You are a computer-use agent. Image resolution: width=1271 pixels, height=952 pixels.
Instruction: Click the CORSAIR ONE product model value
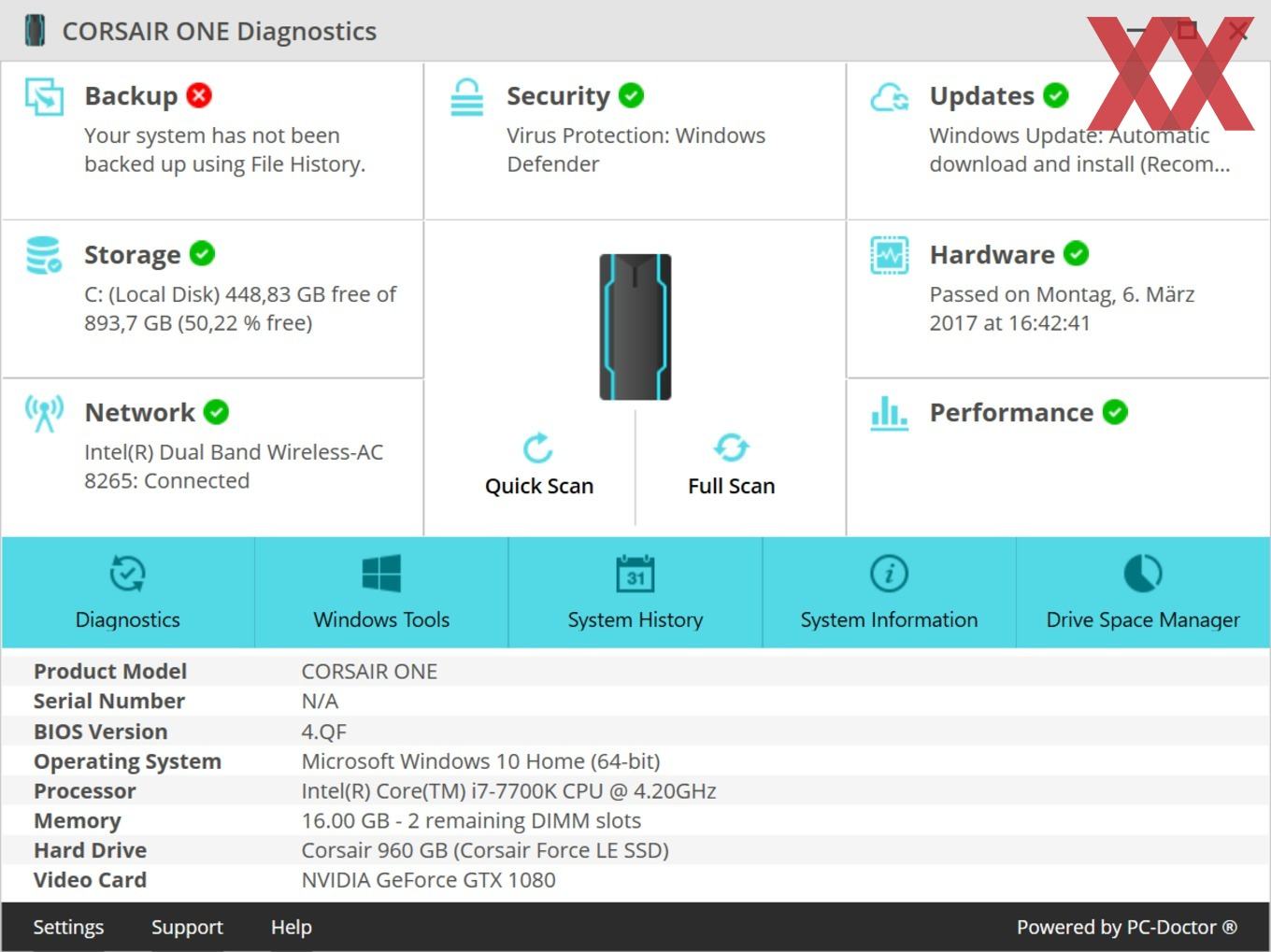369,671
